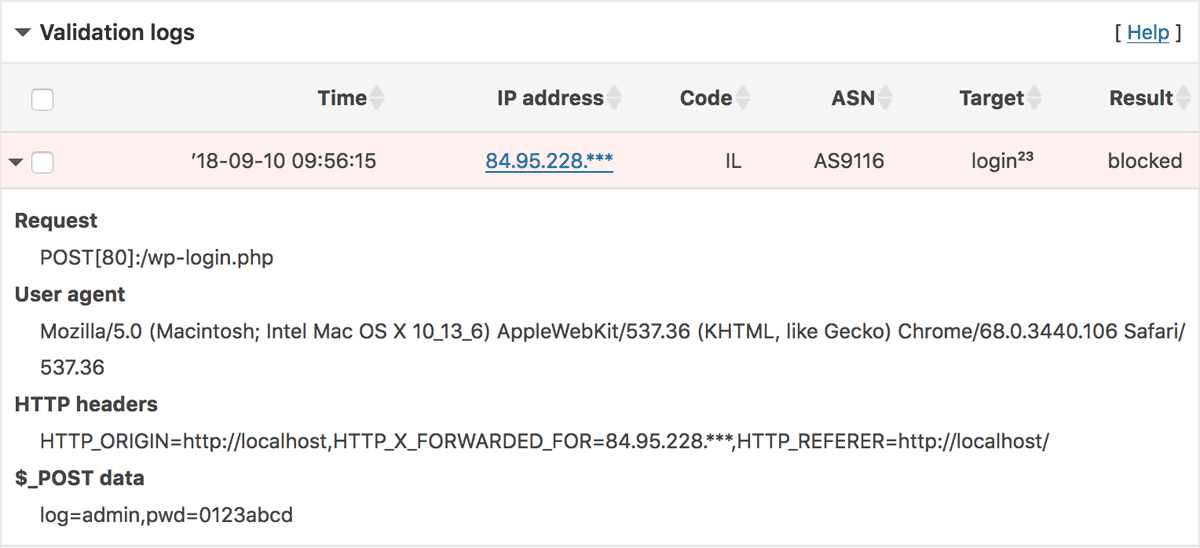Image resolution: width=1200 pixels, height=548 pixels.
Task: Click the Result column sort arrows
Action: [x=1183, y=98]
